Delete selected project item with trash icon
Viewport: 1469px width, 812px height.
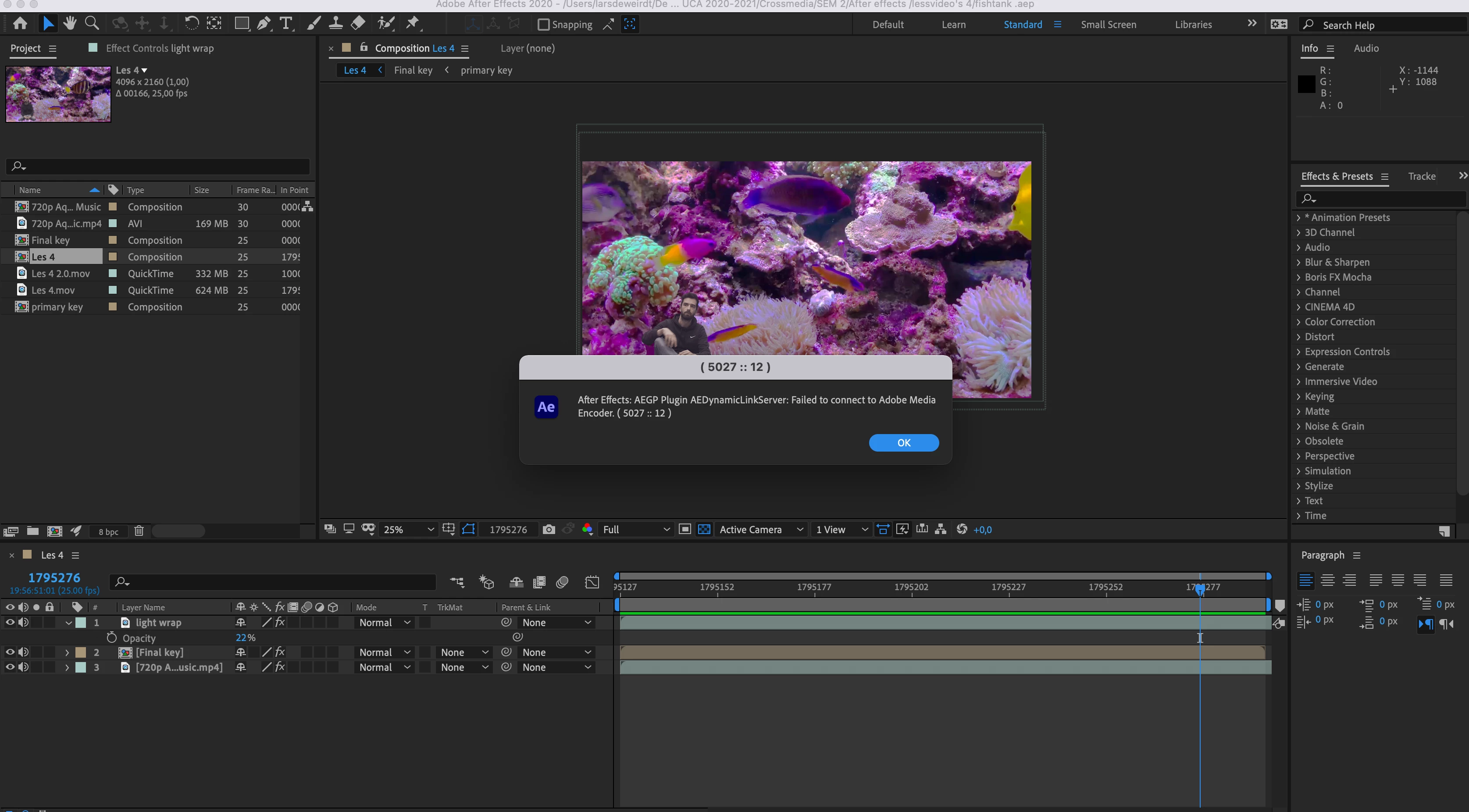coord(139,531)
